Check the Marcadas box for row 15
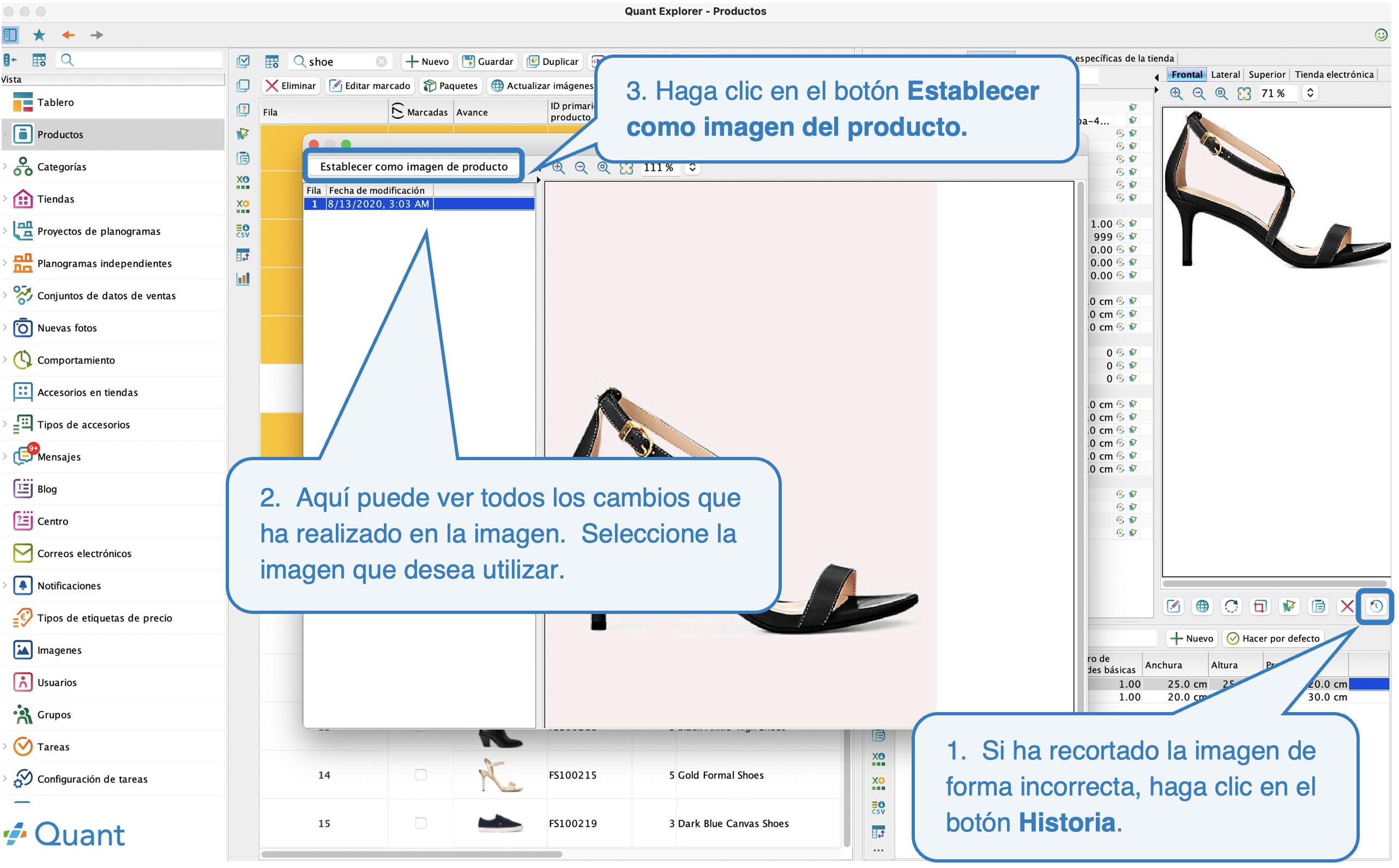This screenshot has height=868, width=1399. pos(421,823)
